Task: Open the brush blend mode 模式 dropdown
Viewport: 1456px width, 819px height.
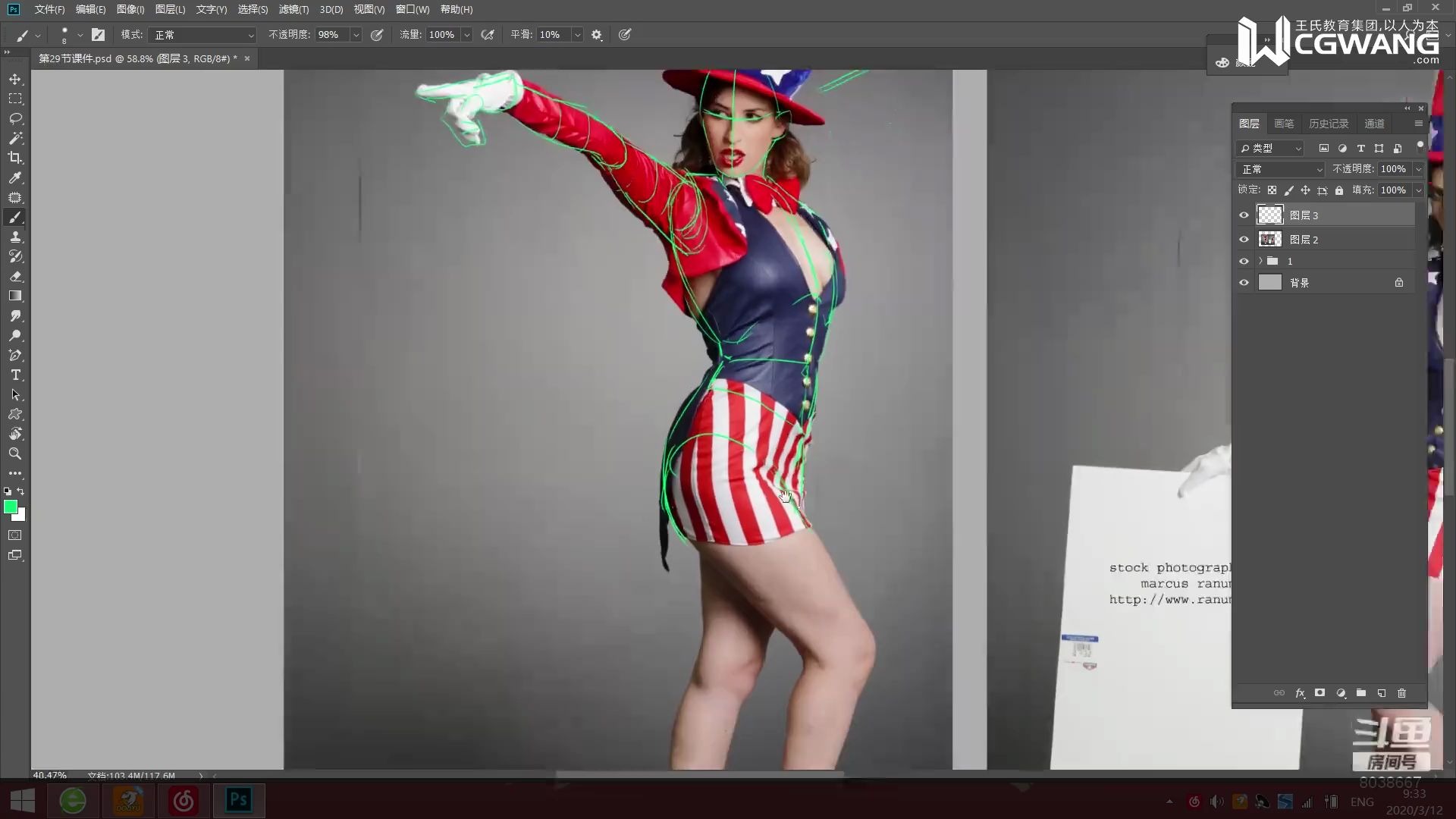Action: (x=203, y=35)
